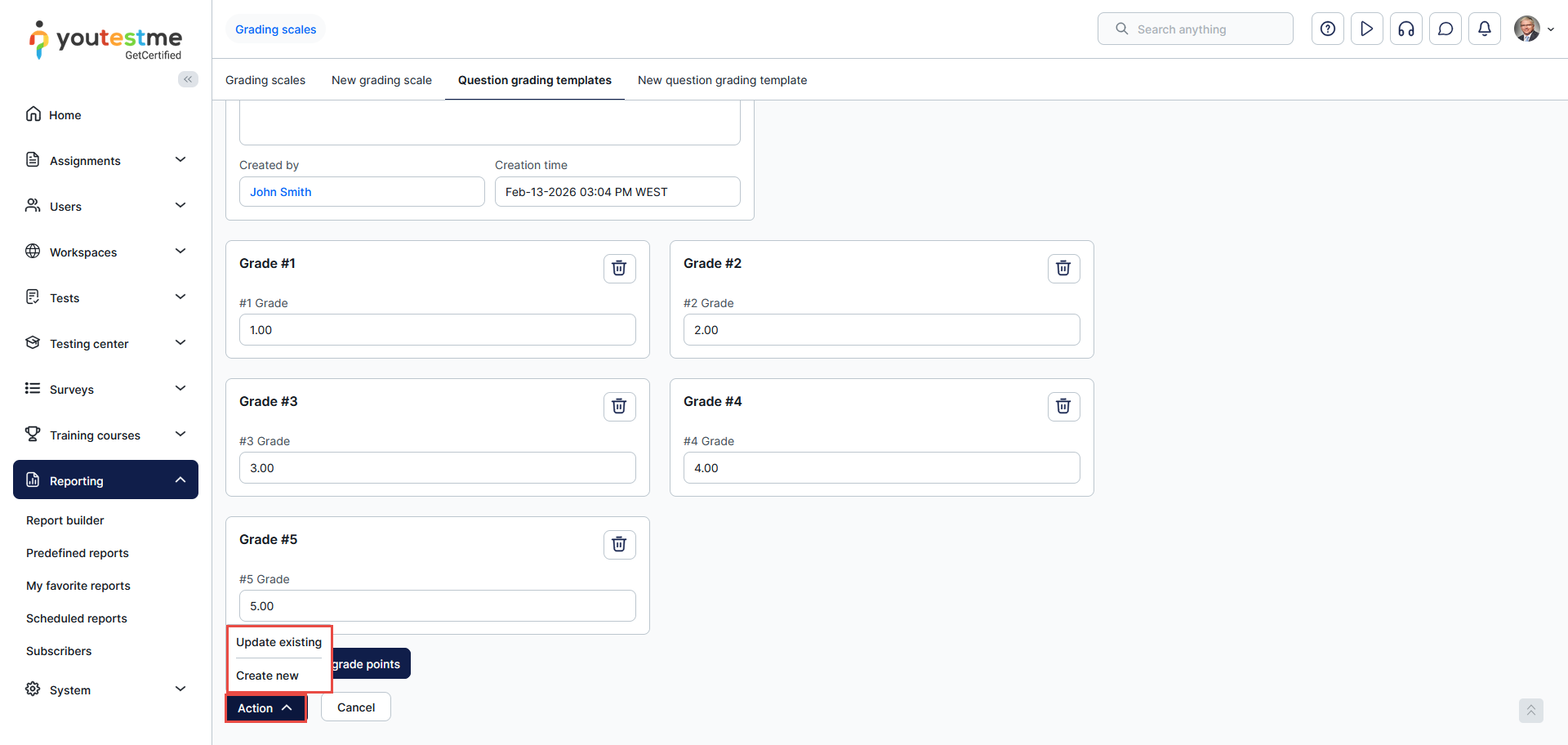
Task: Delete Grade #5 entry
Action: coord(619,544)
